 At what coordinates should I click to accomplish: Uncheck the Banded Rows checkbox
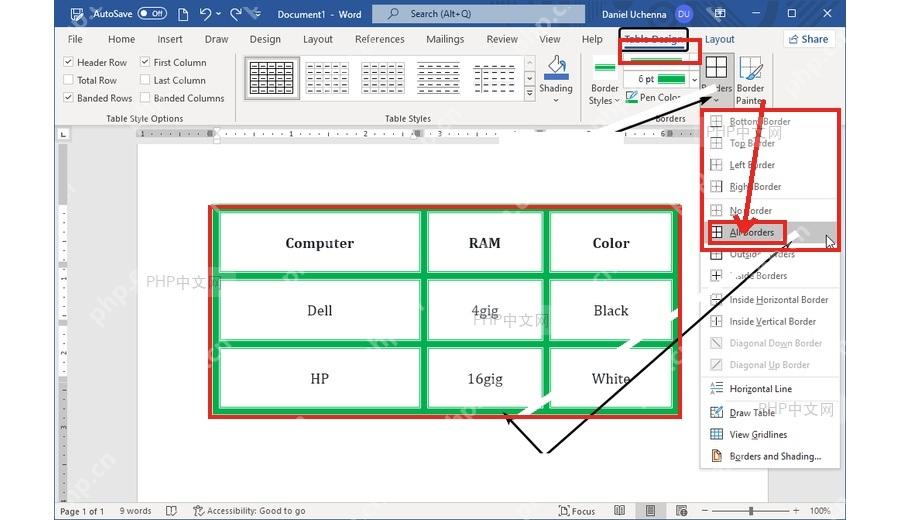68,98
